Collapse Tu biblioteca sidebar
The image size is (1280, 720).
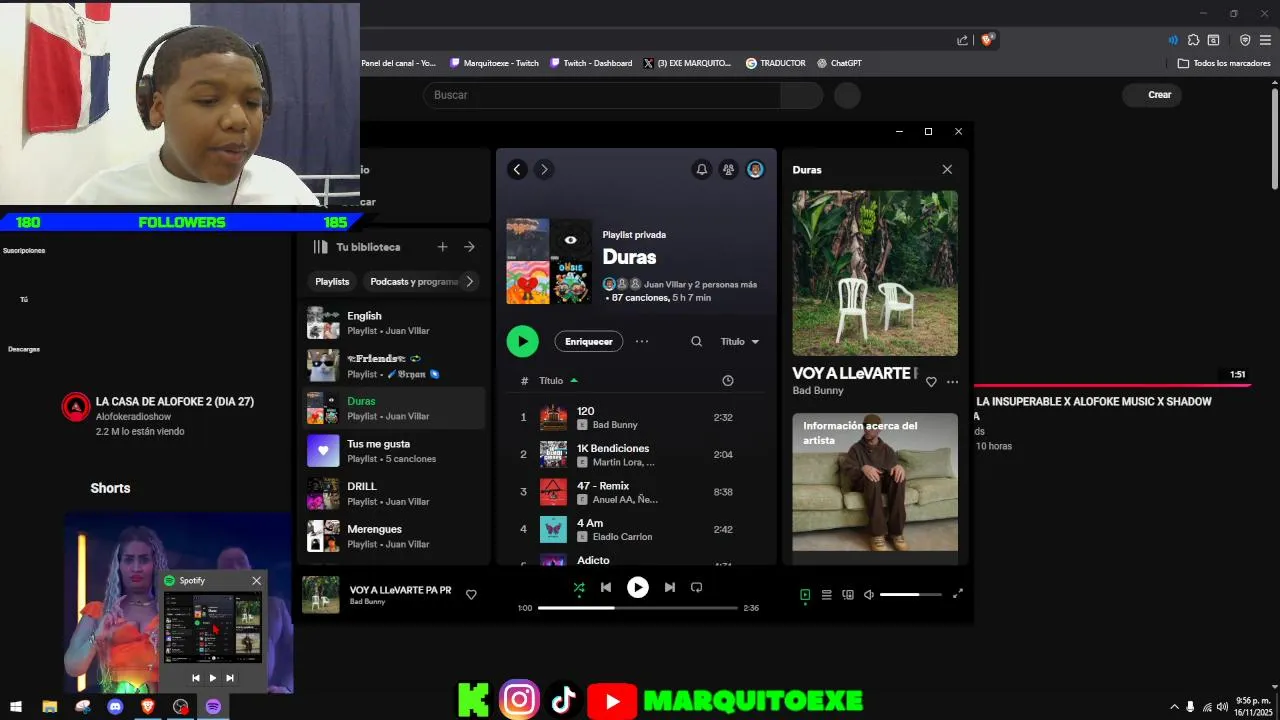(320, 247)
